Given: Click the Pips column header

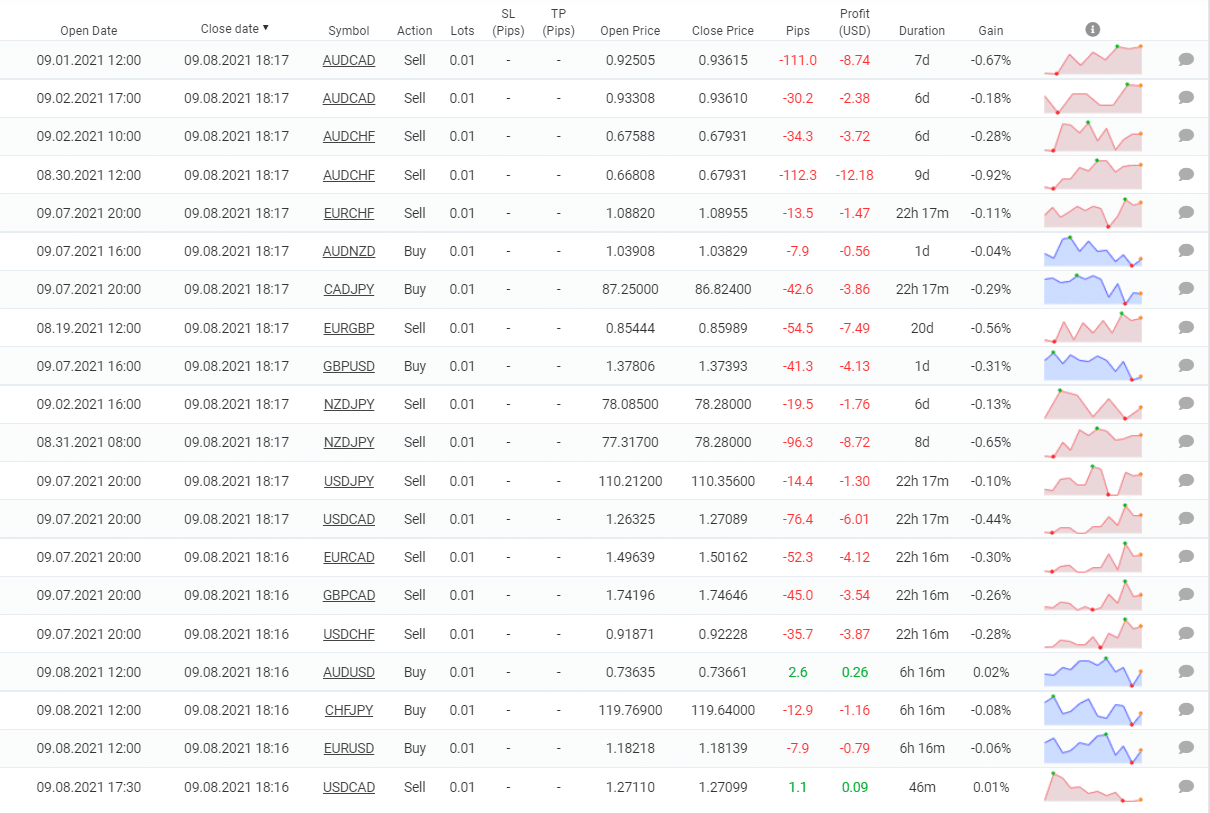Looking at the screenshot, I should [x=797, y=31].
